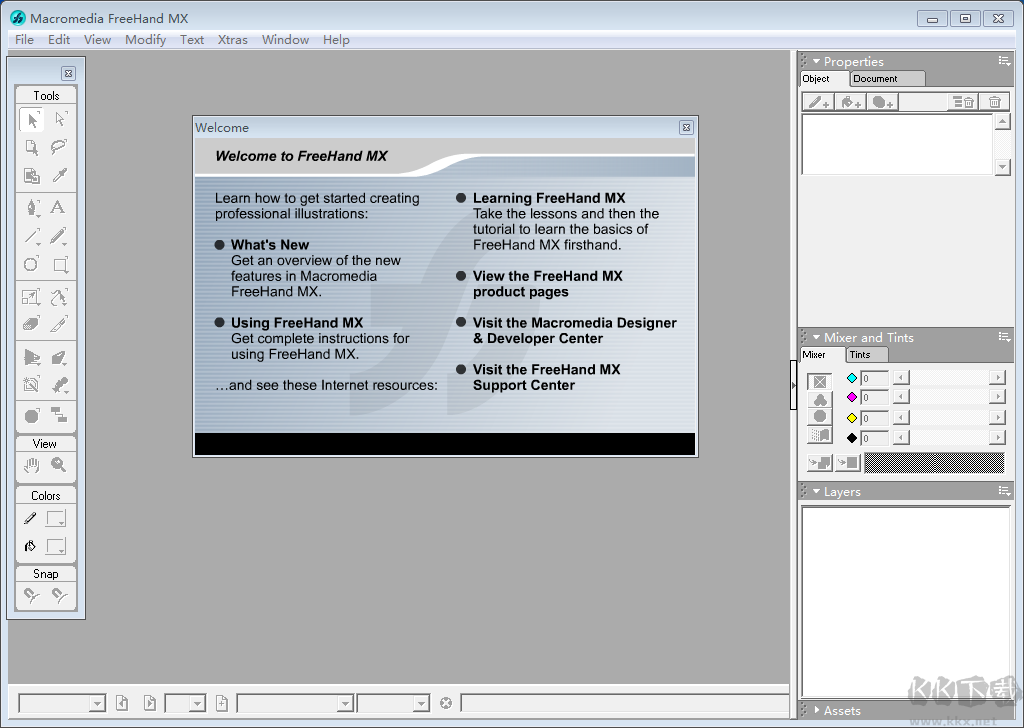Switch Mixer to RGB mode button
Viewport: 1024px width, 728px height.
pyautogui.click(x=820, y=400)
